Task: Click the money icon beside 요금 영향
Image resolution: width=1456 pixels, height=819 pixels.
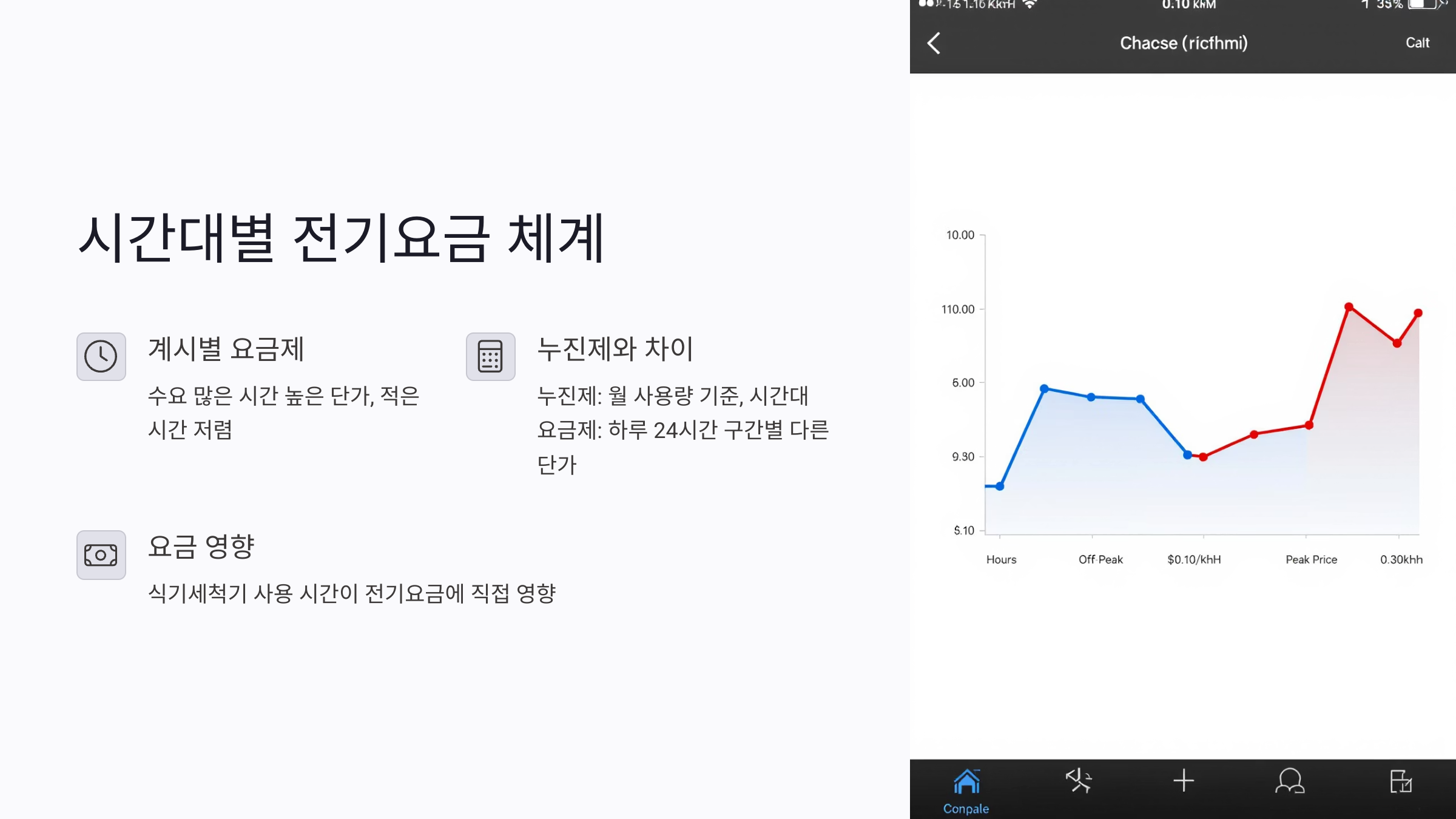Action: point(101,554)
